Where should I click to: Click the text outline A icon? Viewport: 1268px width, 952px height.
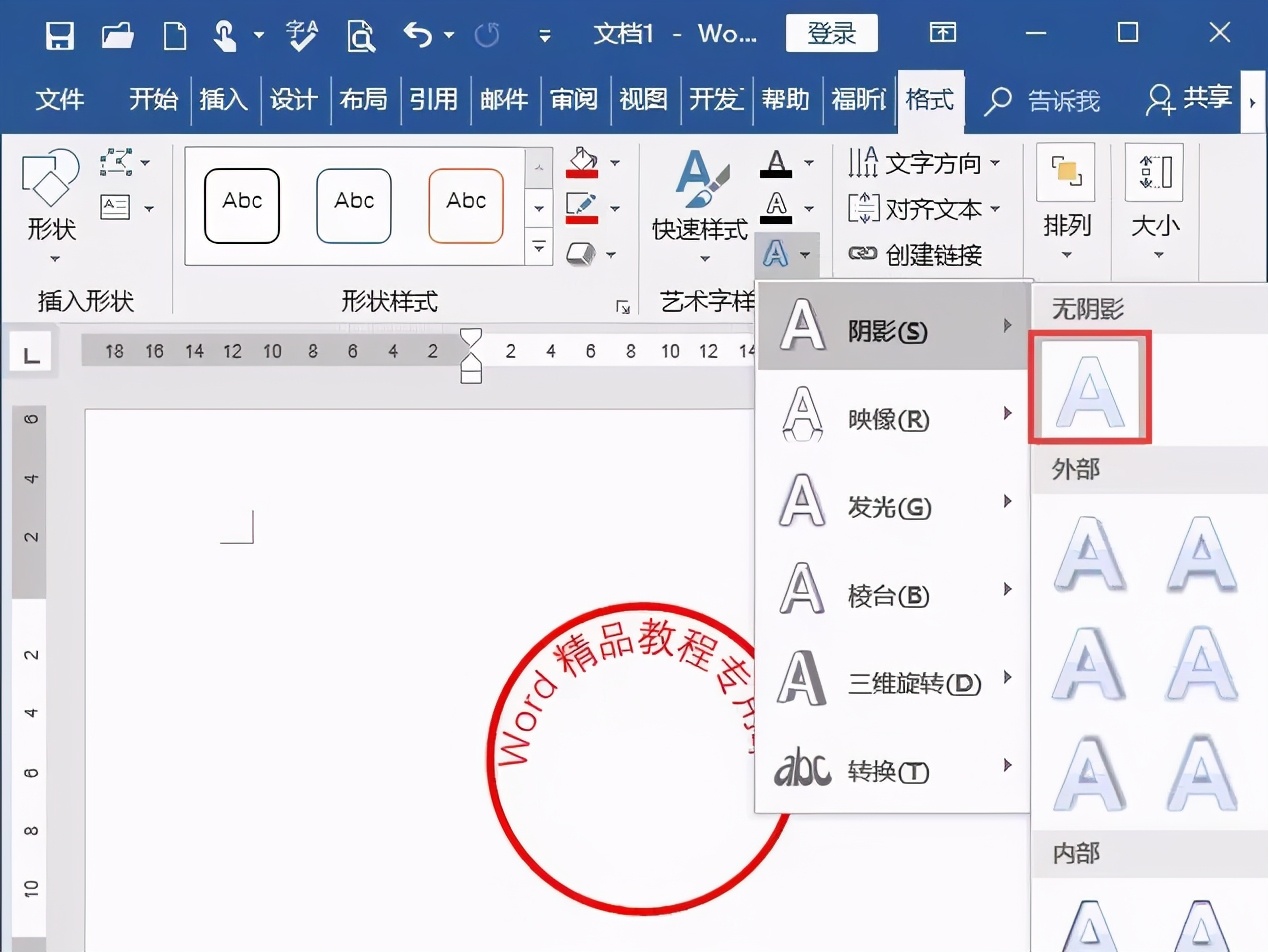pyautogui.click(x=776, y=209)
